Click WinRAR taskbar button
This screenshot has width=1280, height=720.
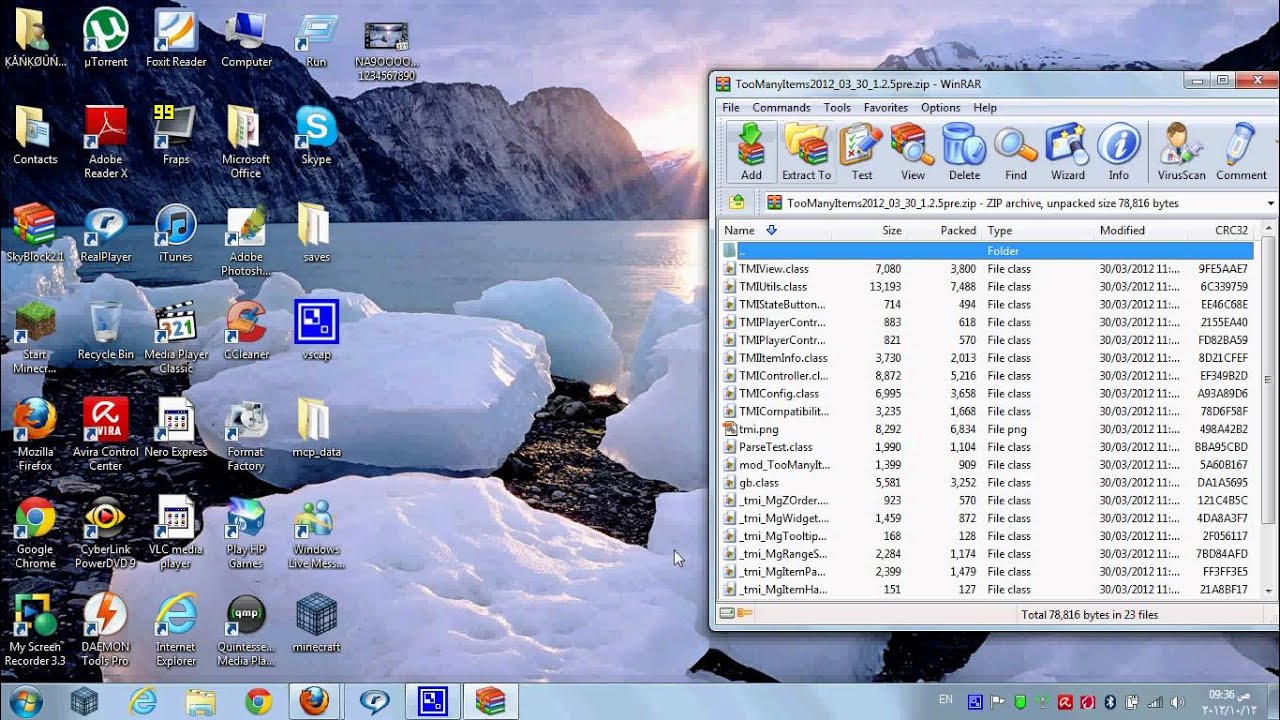(x=490, y=702)
